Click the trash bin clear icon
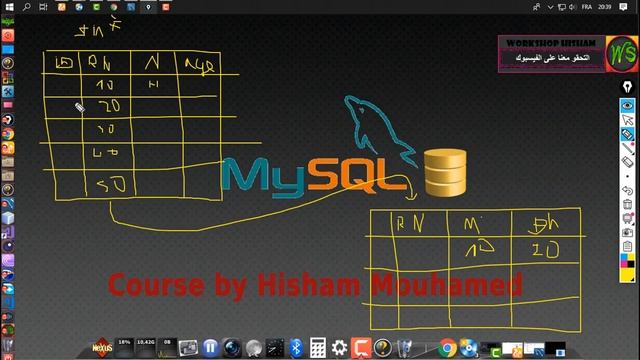This screenshot has height=360, width=640. [x=627, y=204]
